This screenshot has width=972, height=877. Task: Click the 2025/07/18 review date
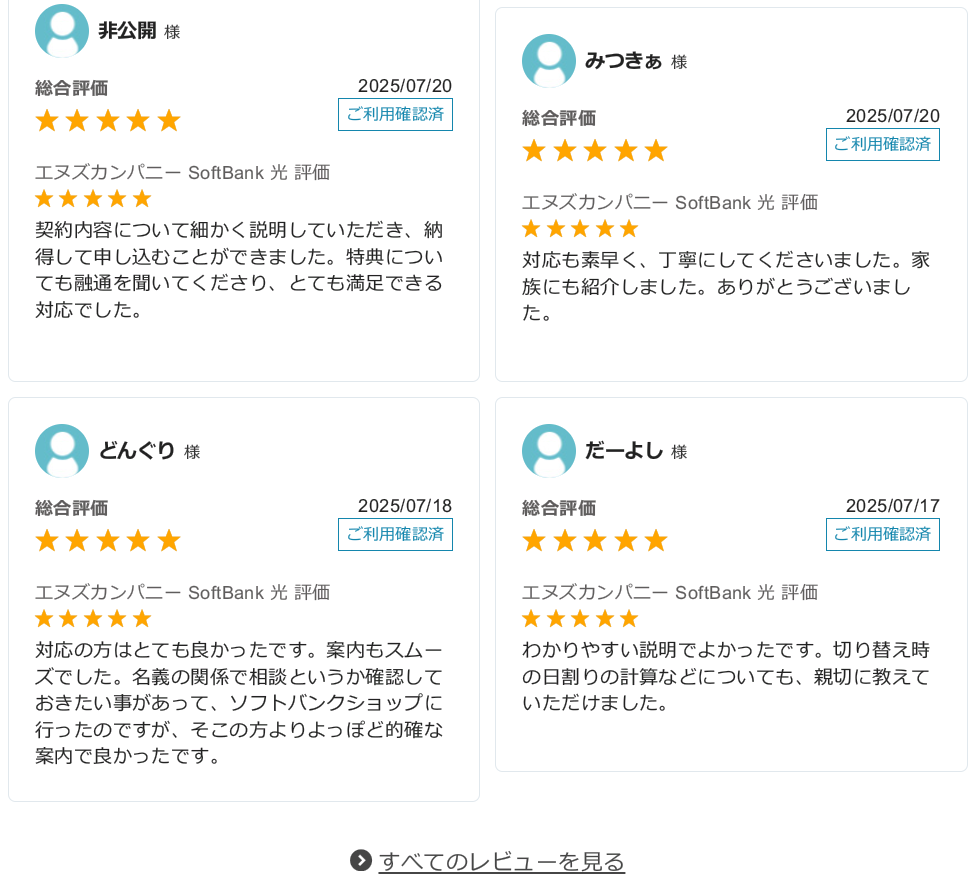tap(405, 506)
